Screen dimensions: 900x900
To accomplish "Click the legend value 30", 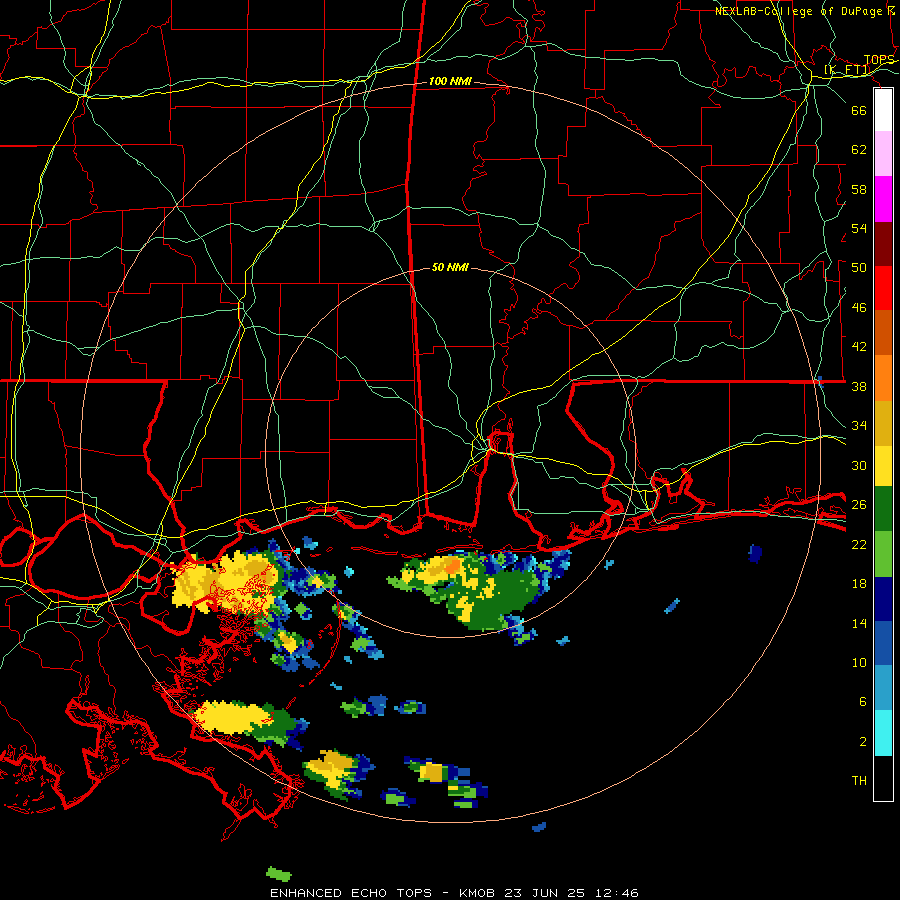I will pyautogui.click(x=859, y=465).
